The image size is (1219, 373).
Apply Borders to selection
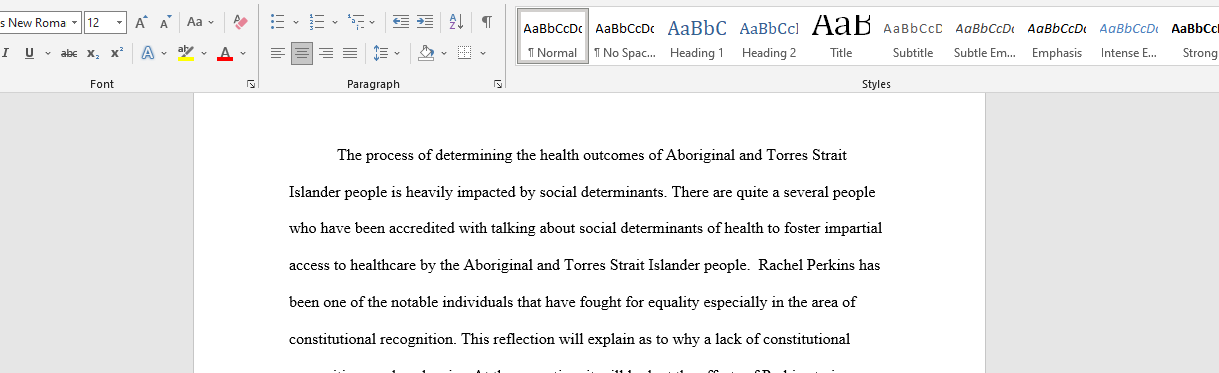tap(465, 53)
